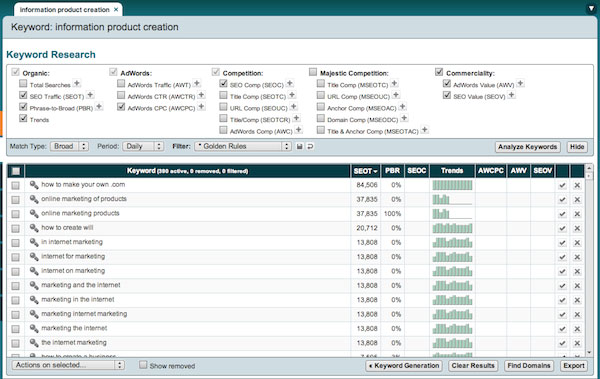Click the plus icon next to Title Comp (MSEOTC)

click(395, 83)
